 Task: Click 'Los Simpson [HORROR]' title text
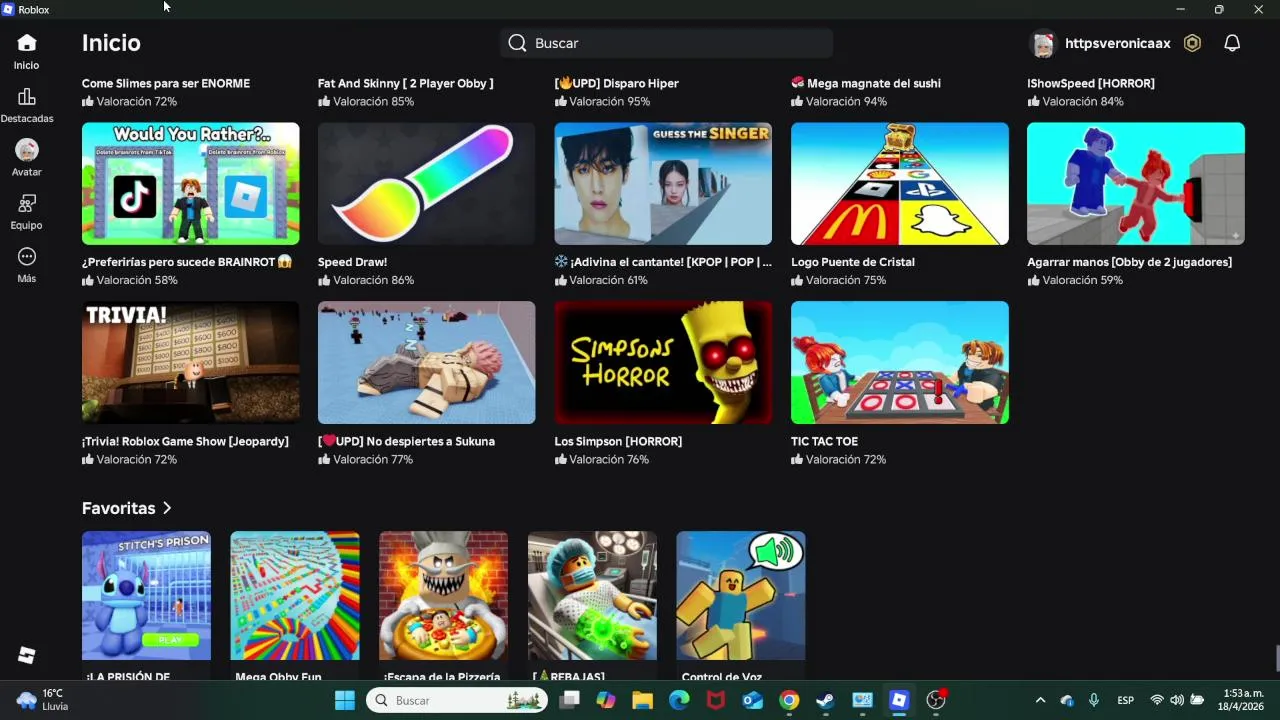[x=618, y=441]
